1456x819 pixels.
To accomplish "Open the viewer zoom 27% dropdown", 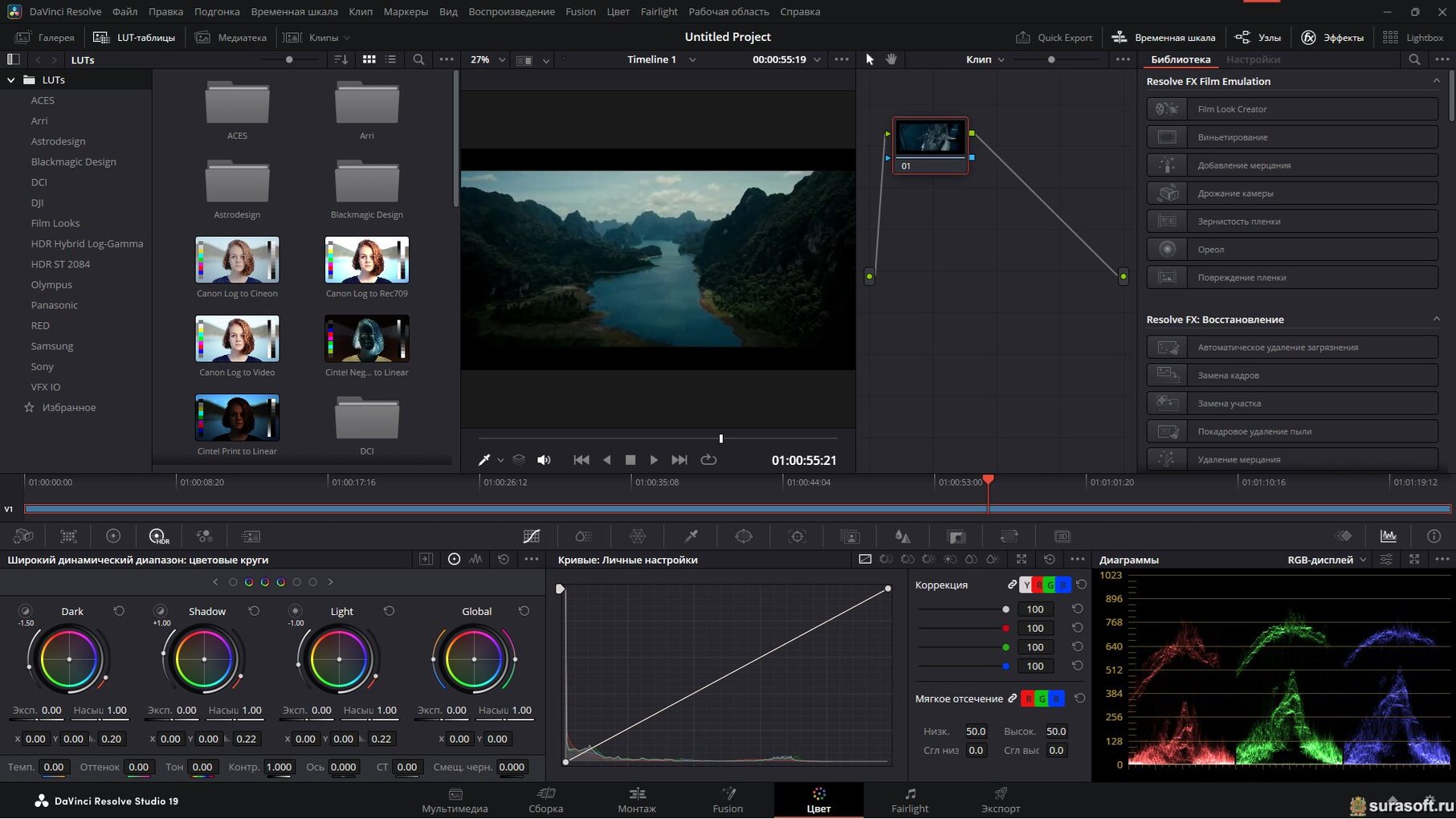I will (487, 59).
